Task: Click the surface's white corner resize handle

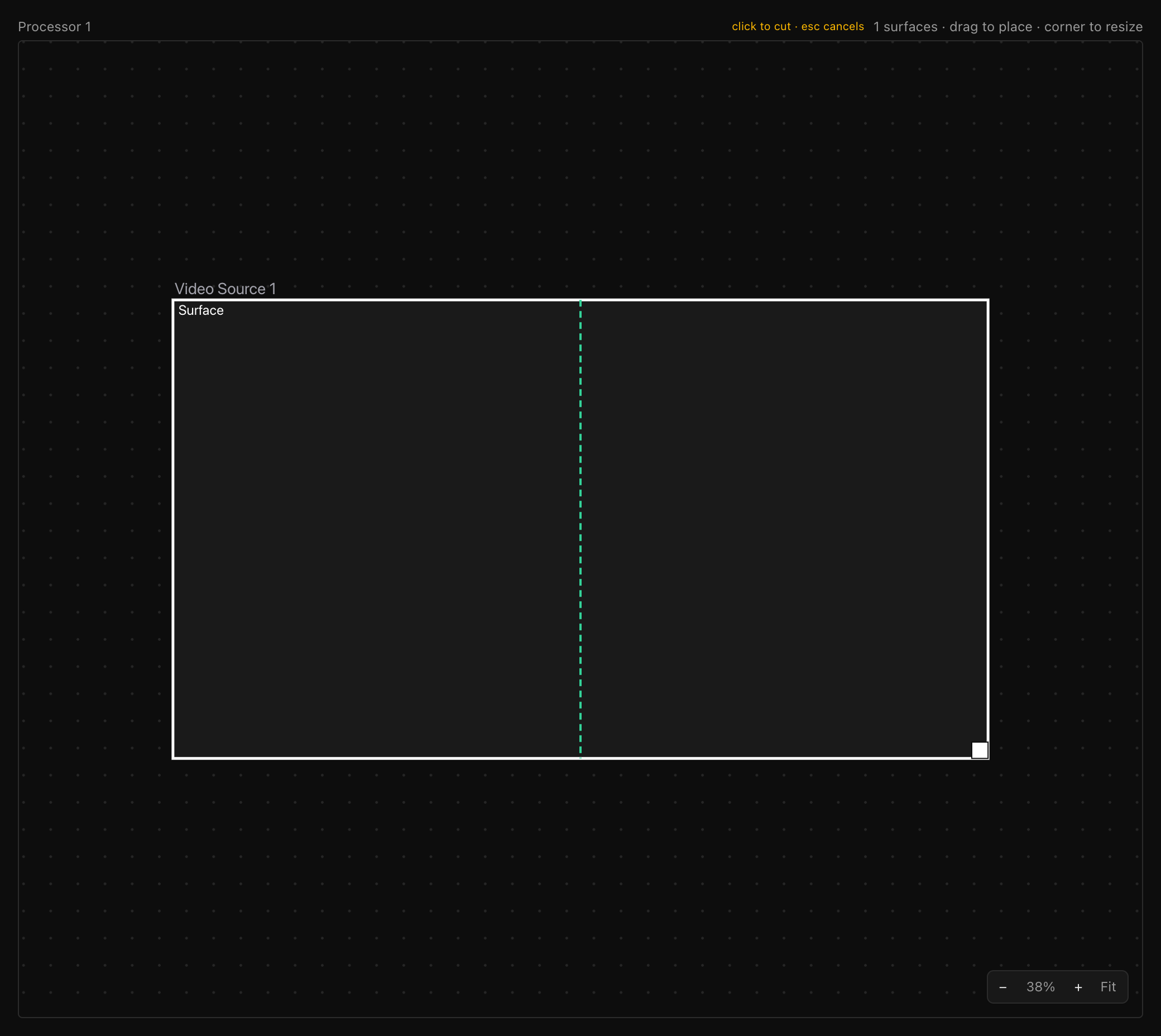Action: click(980, 750)
